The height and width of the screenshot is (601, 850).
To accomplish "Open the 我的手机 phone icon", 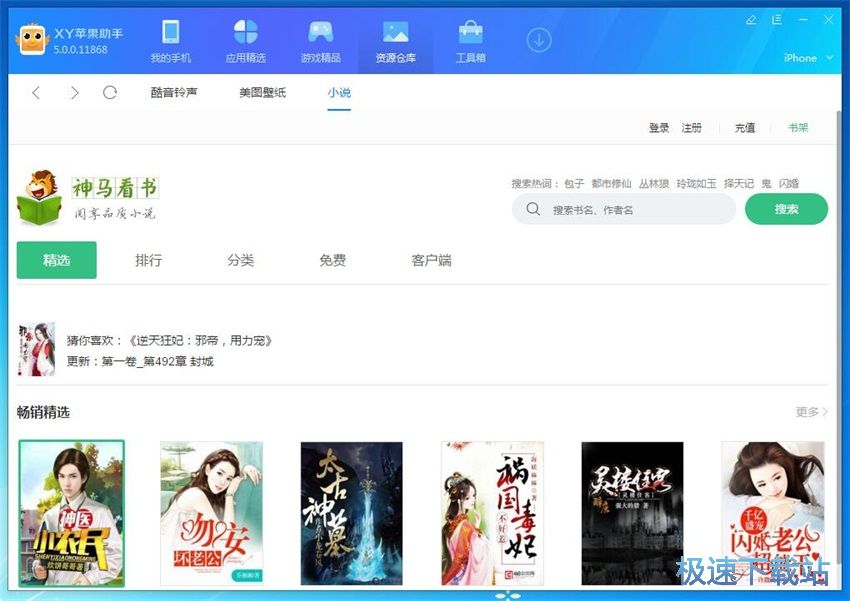I will [x=171, y=31].
